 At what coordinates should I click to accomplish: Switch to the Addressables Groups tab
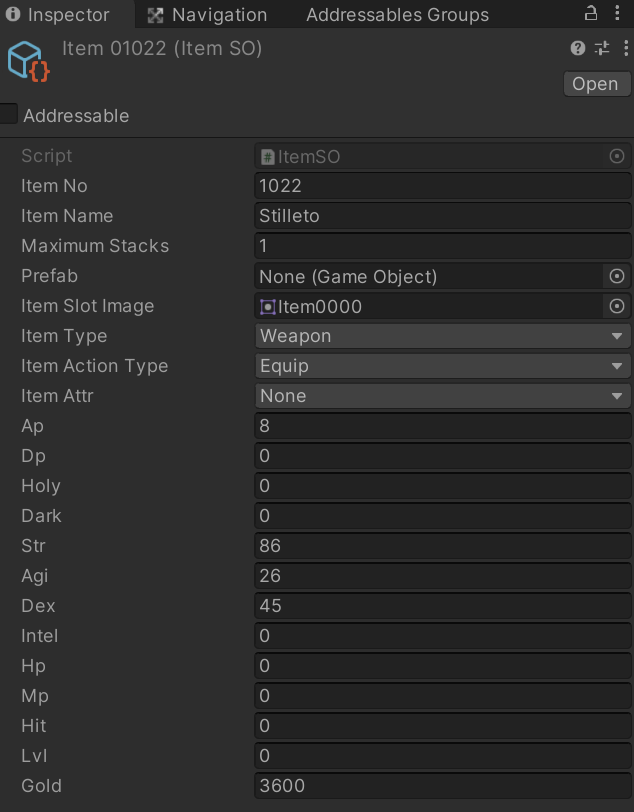tap(397, 15)
